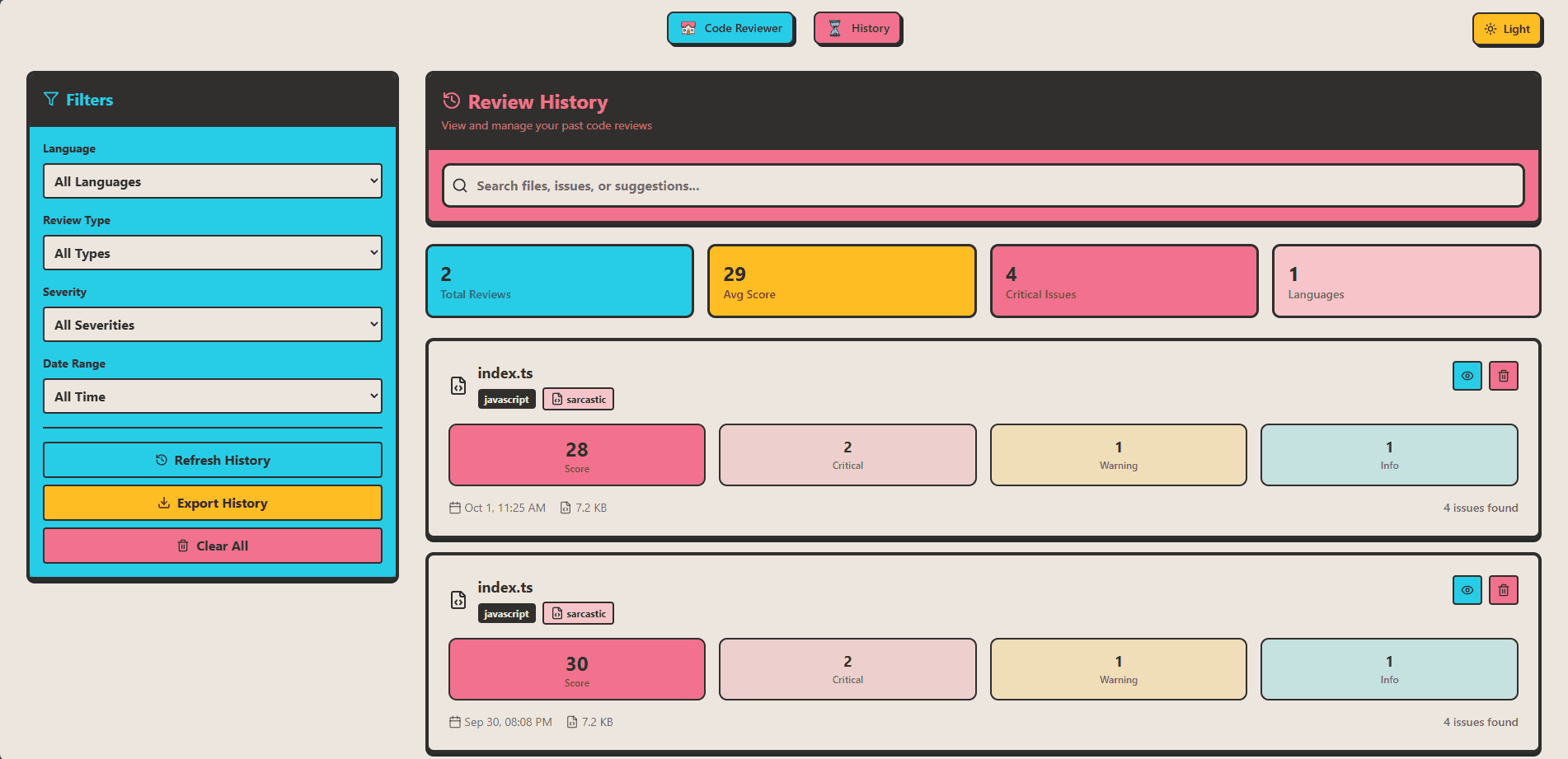The image size is (1568, 759).
Task: Click the Filters funnel icon
Action: pyautogui.click(x=51, y=100)
